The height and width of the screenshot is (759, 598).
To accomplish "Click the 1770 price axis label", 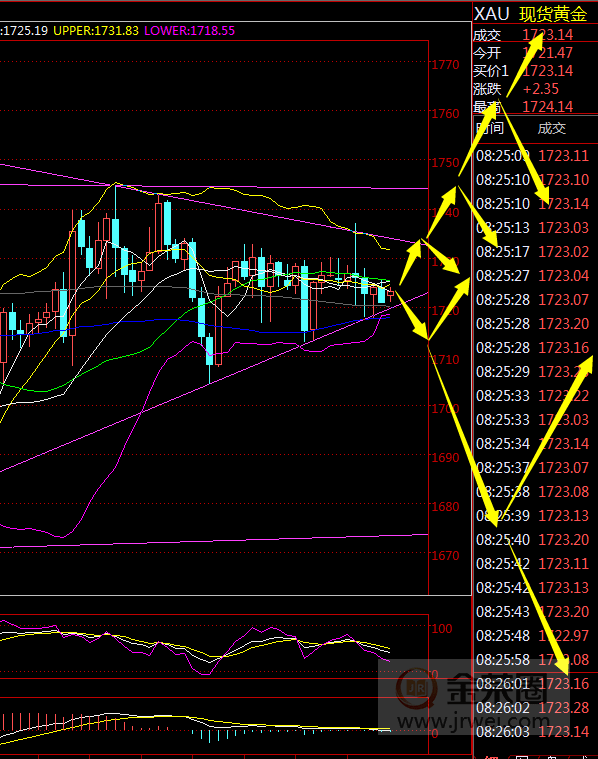I will point(445,65).
